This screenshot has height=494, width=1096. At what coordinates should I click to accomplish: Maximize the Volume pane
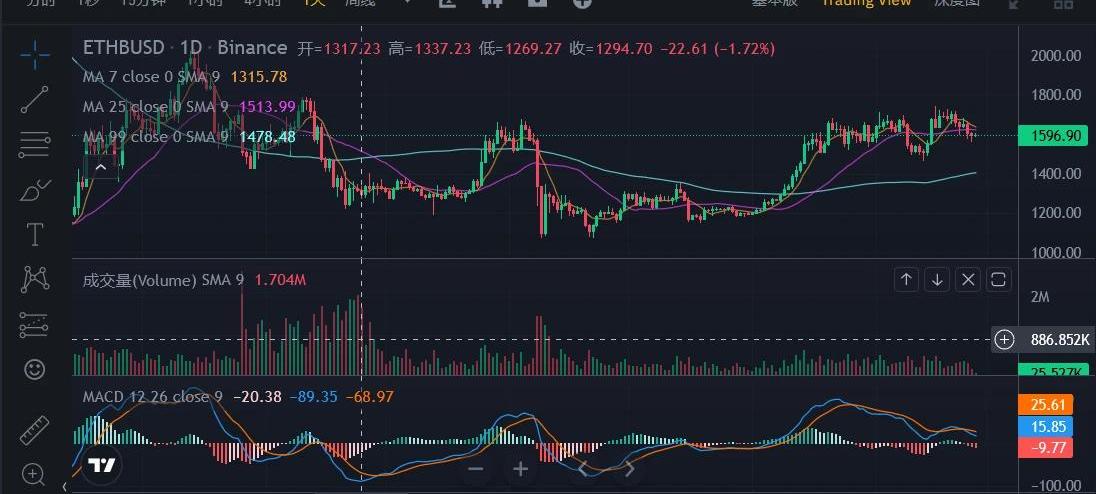point(999,280)
